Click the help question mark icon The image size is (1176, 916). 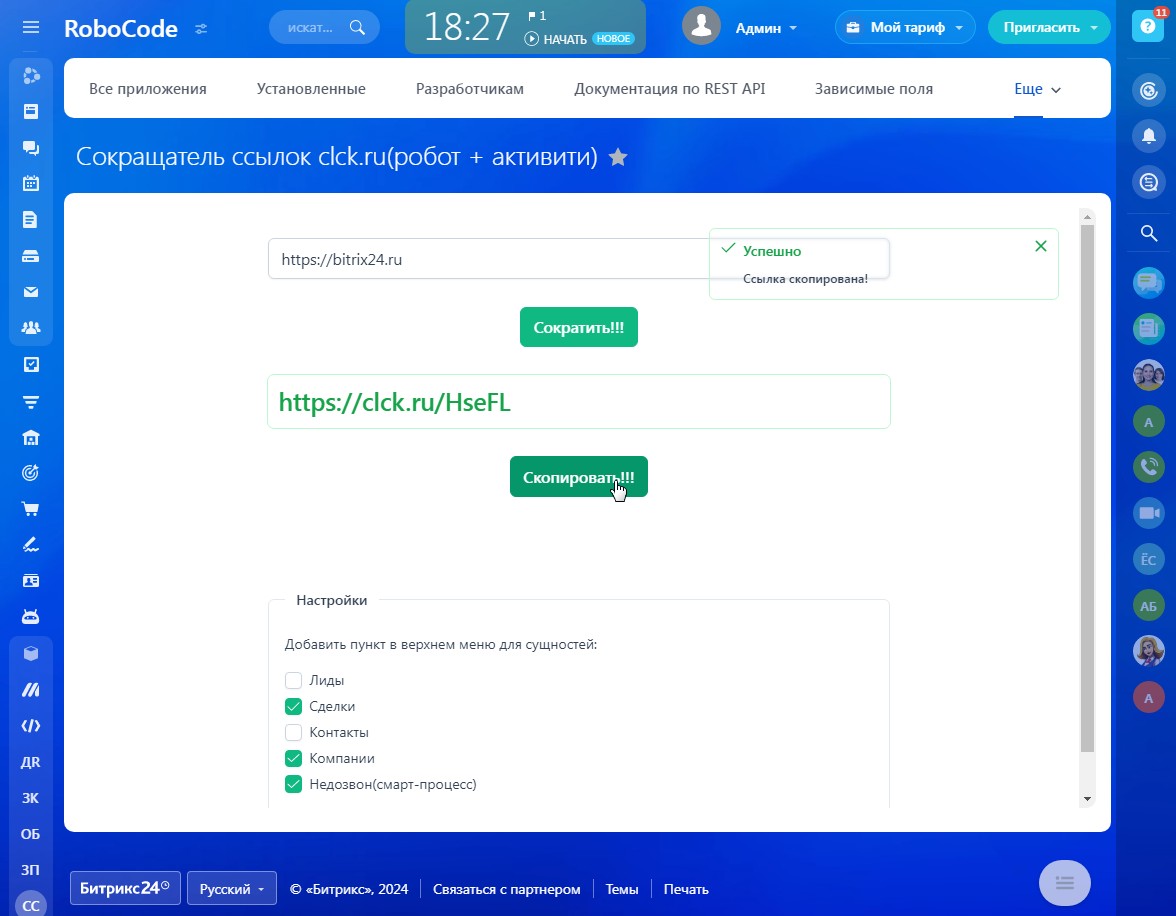(x=1148, y=26)
